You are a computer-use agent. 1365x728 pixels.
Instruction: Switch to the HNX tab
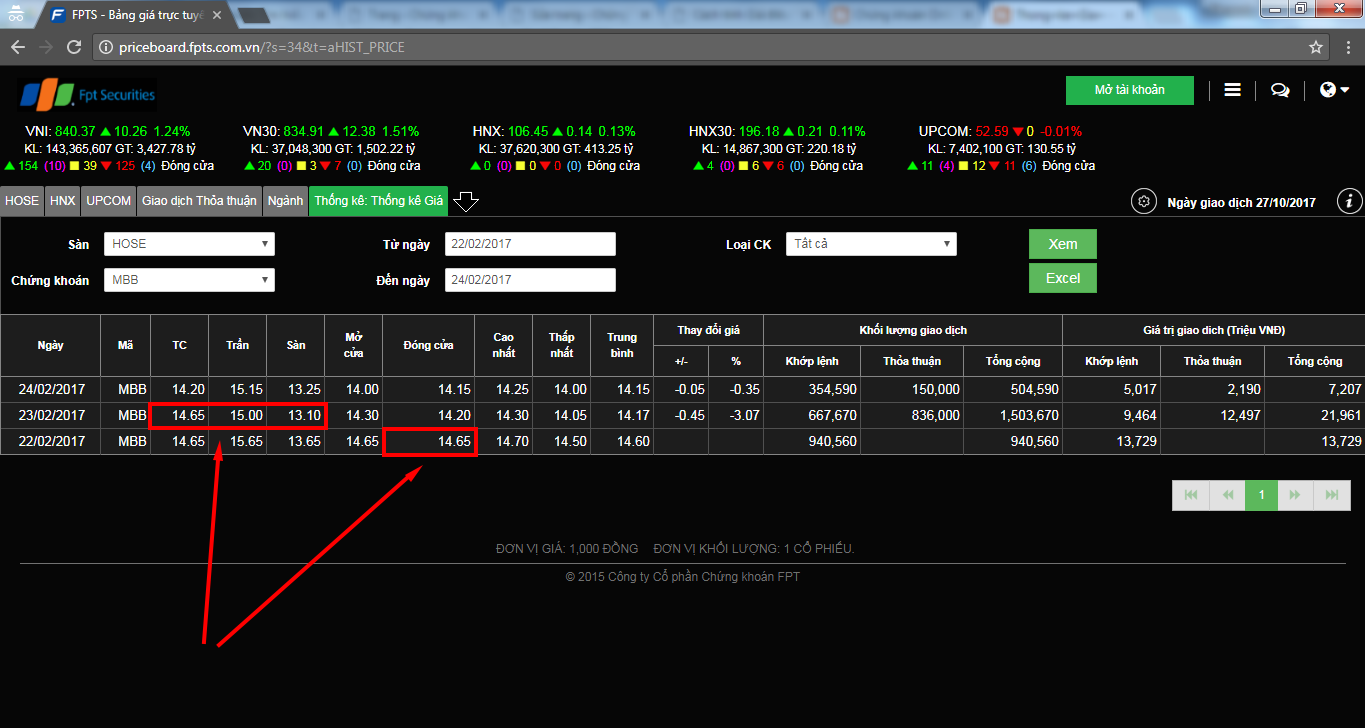click(62, 201)
